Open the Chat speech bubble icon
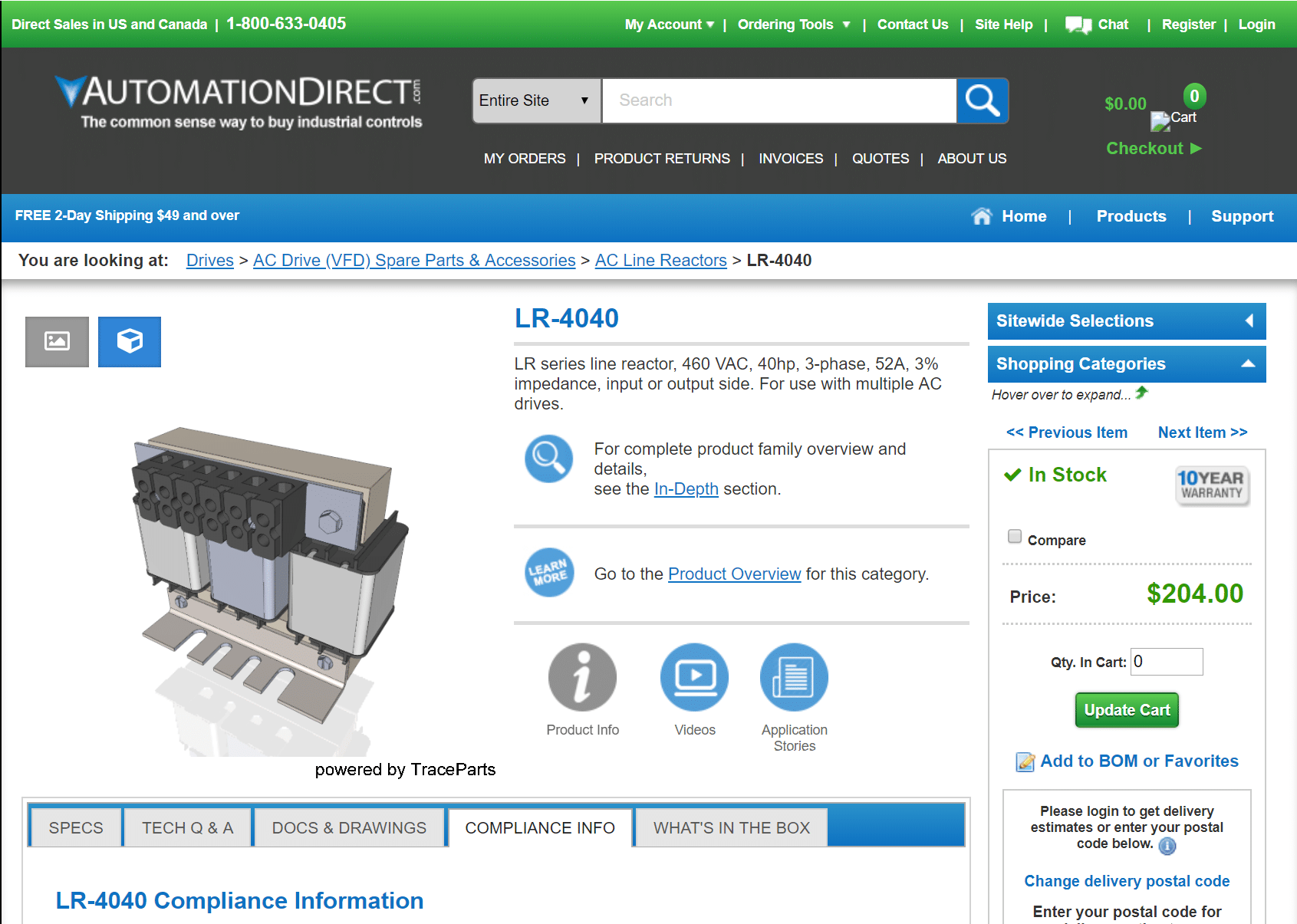The width and height of the screenshot is (1297, 924). 1078,25
